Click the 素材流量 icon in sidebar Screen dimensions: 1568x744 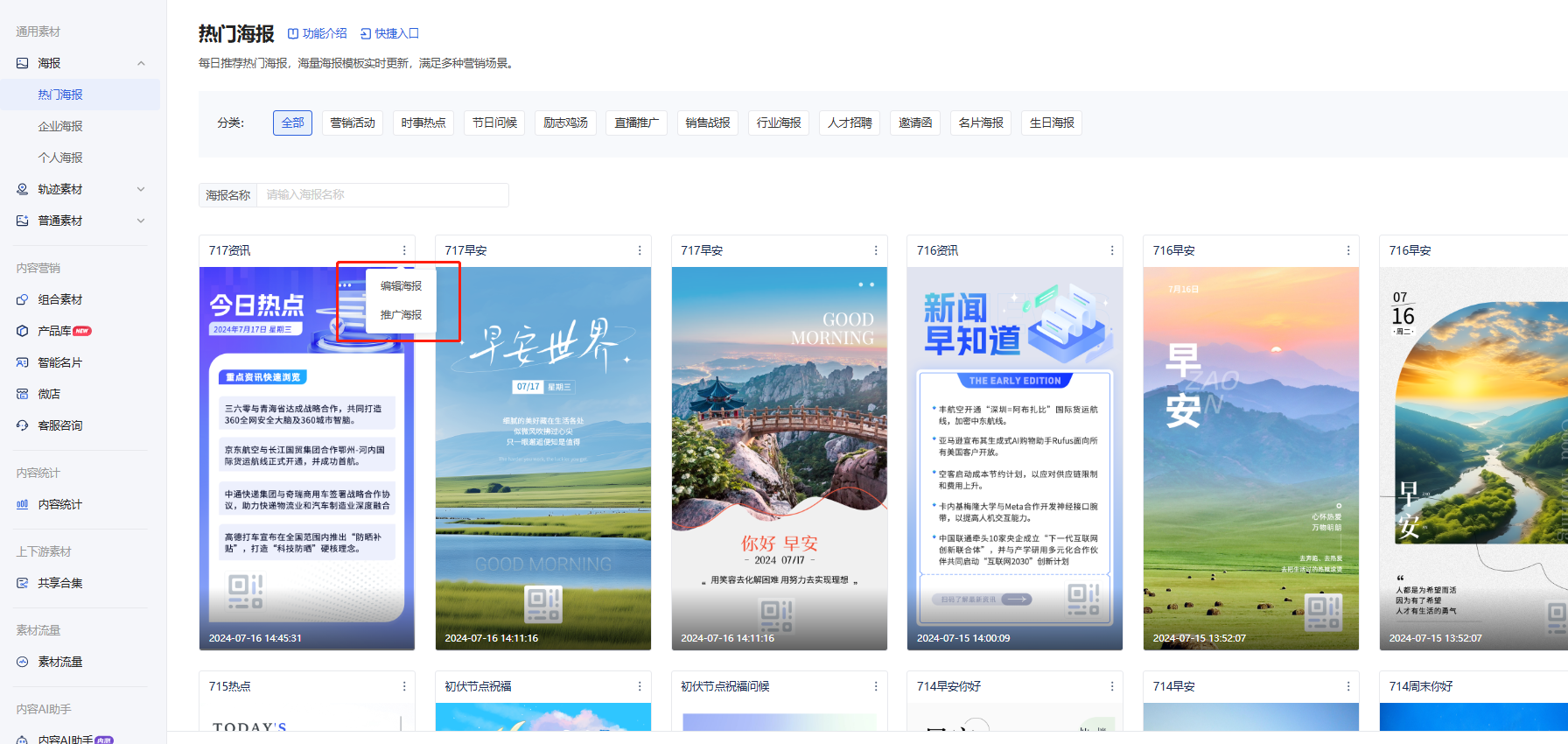pos(23,662)
